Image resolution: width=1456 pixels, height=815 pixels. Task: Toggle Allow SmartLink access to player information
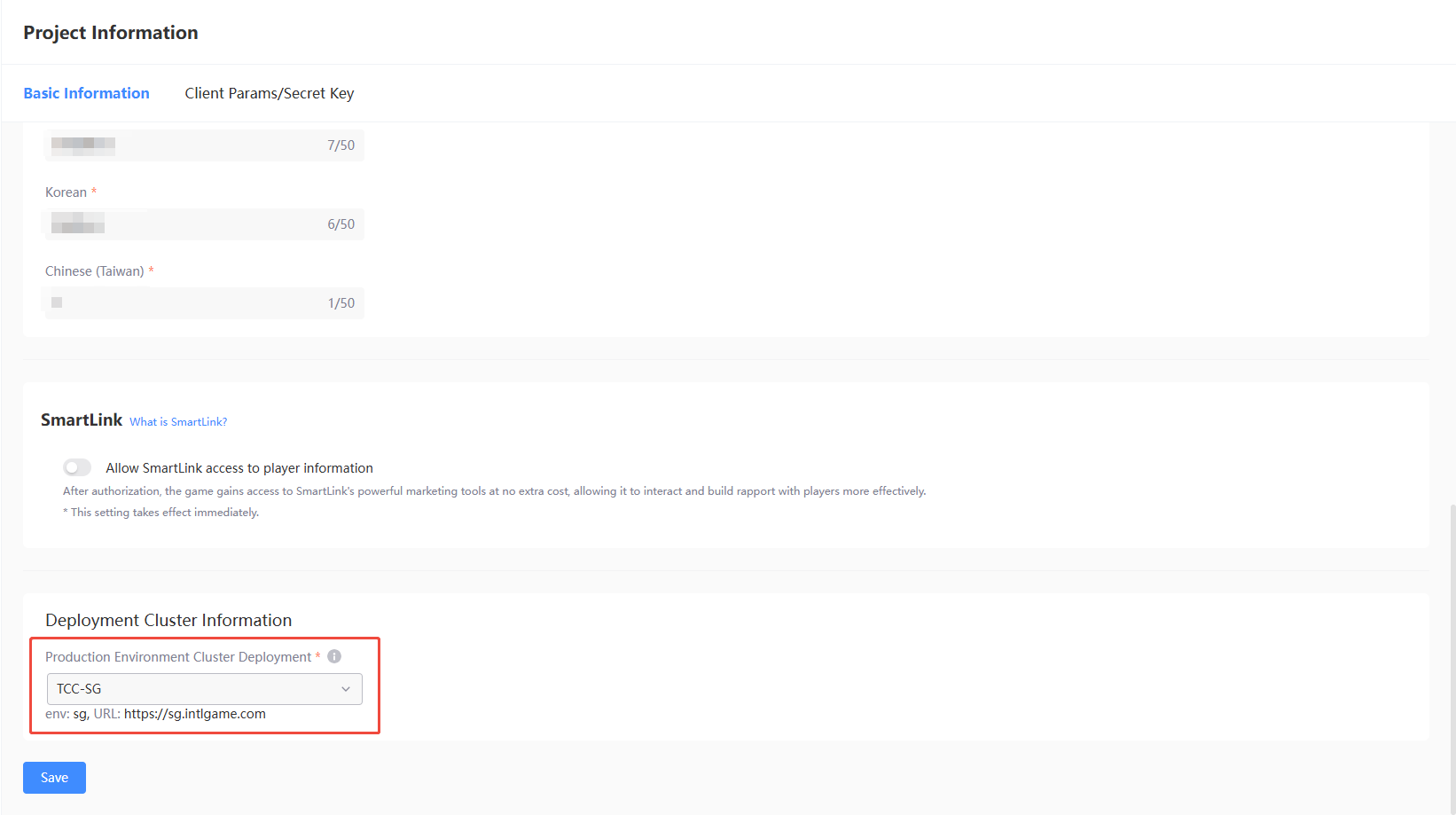click(77, 467)
